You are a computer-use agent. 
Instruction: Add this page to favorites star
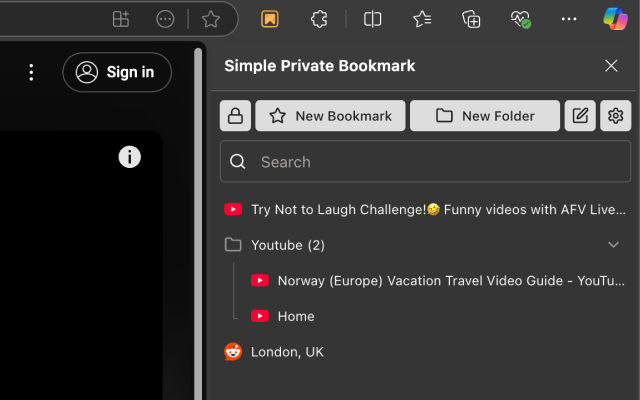[211, 19]
